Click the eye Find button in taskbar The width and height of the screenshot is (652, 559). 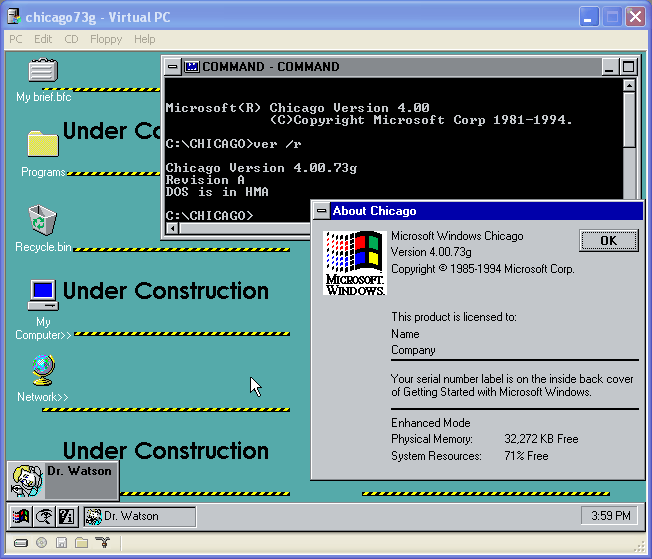pyautogui.click(x=44, y=517)
